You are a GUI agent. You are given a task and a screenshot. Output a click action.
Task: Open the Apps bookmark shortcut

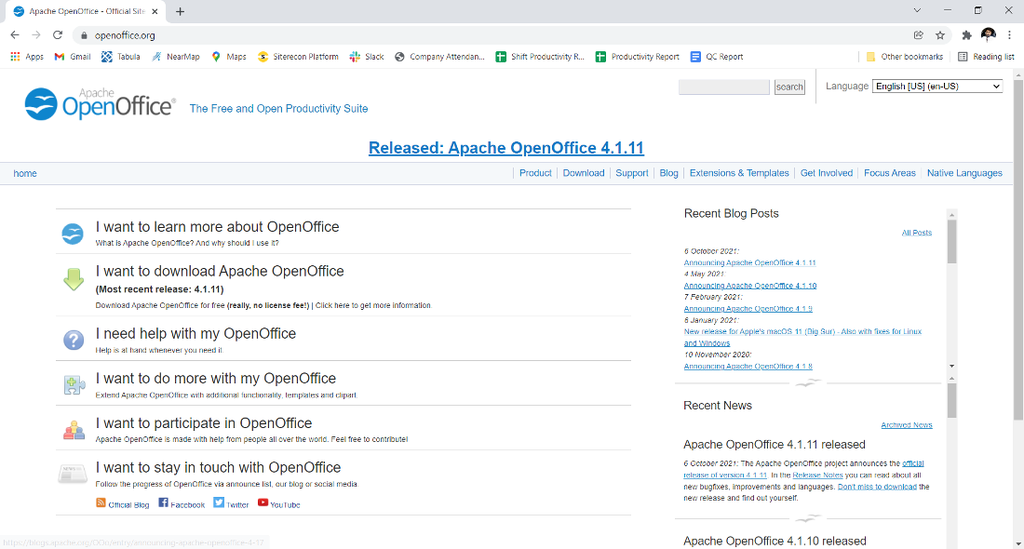(x=27, y=57)
